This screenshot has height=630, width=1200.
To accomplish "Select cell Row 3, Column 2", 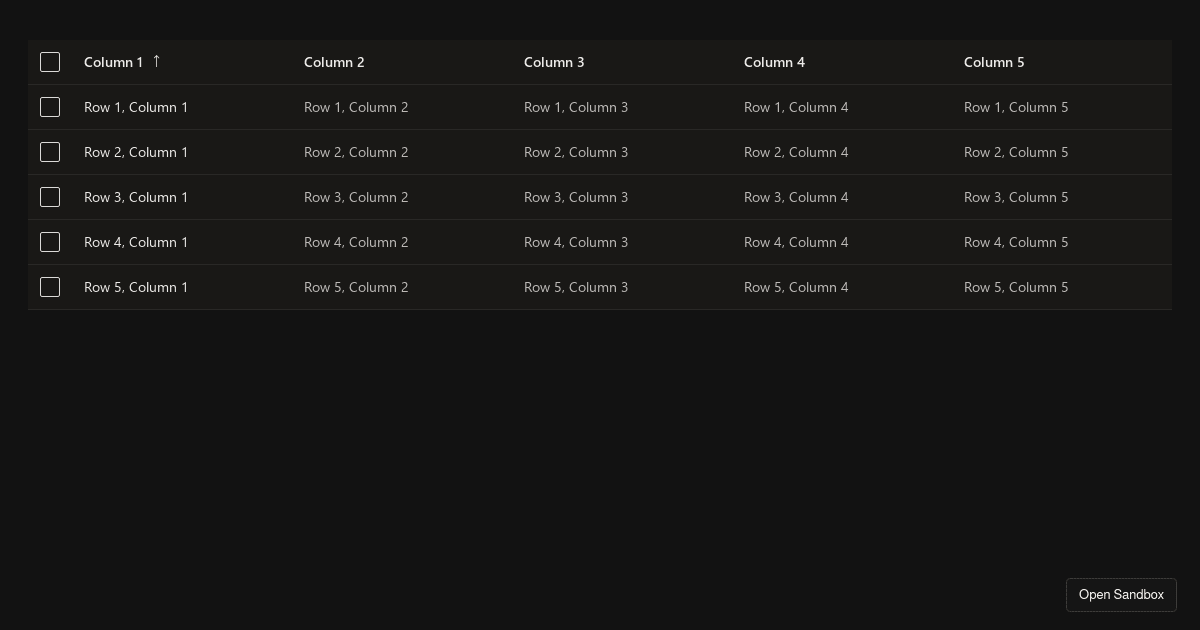I will [x=356, y=197].
